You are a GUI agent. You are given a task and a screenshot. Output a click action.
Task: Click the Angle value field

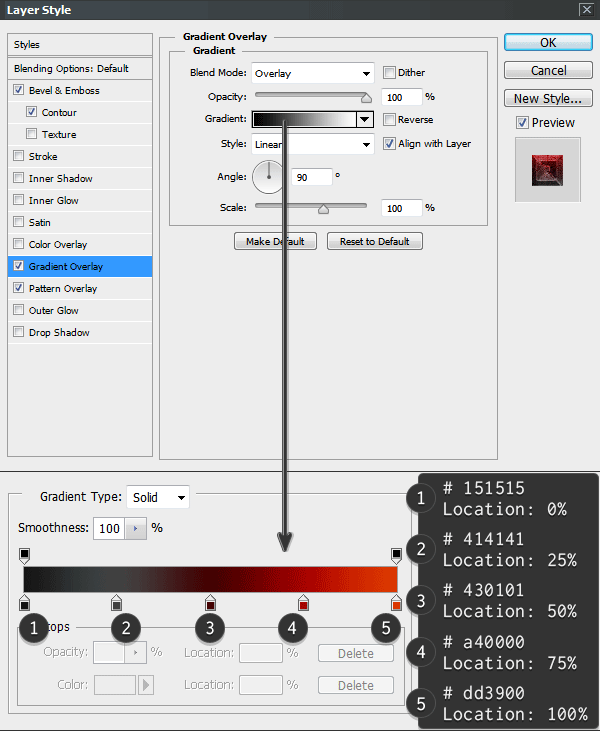click(311, 177)
